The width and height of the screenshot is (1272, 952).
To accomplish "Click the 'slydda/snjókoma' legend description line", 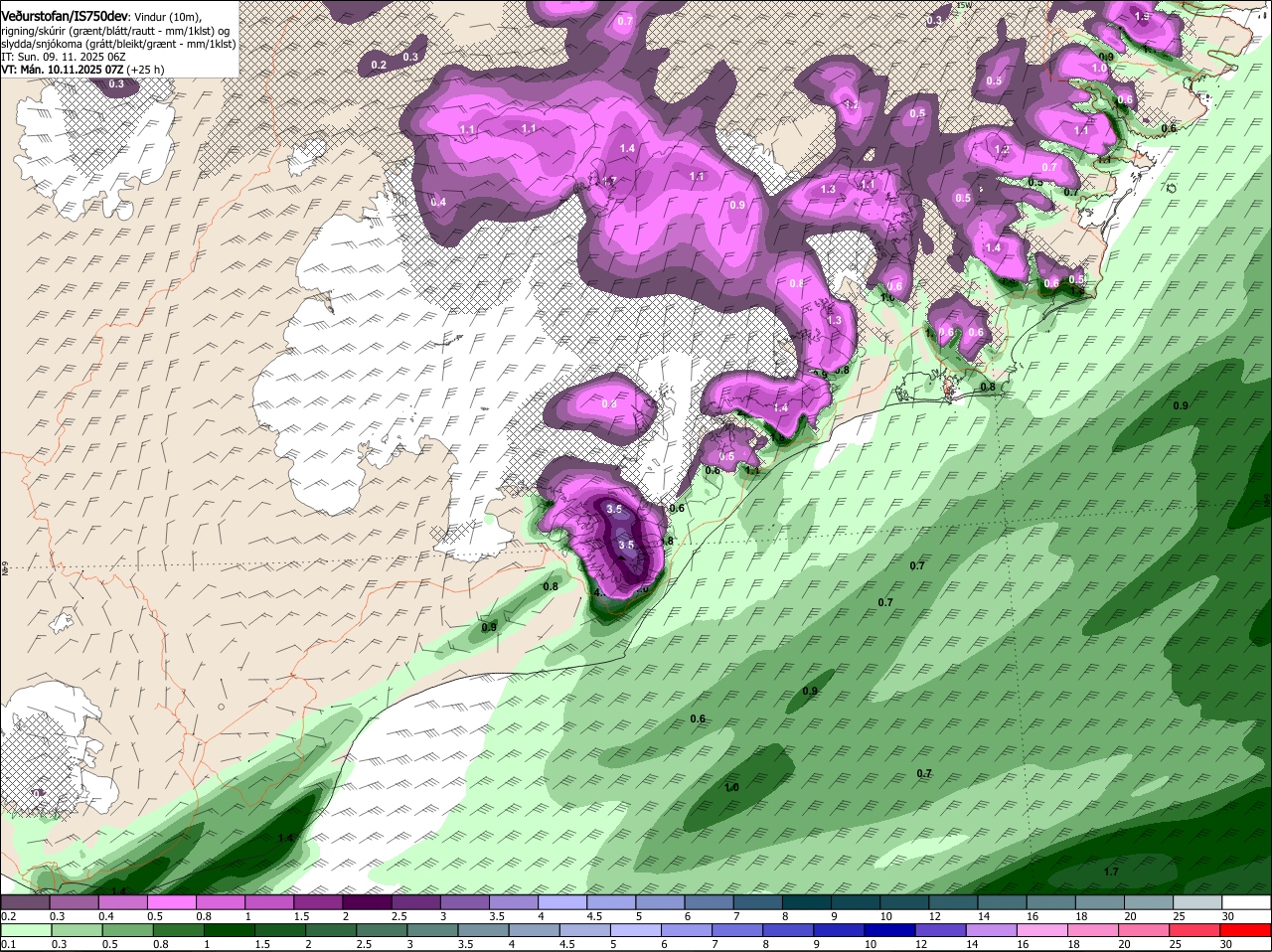I will click(x=118, y=44).
